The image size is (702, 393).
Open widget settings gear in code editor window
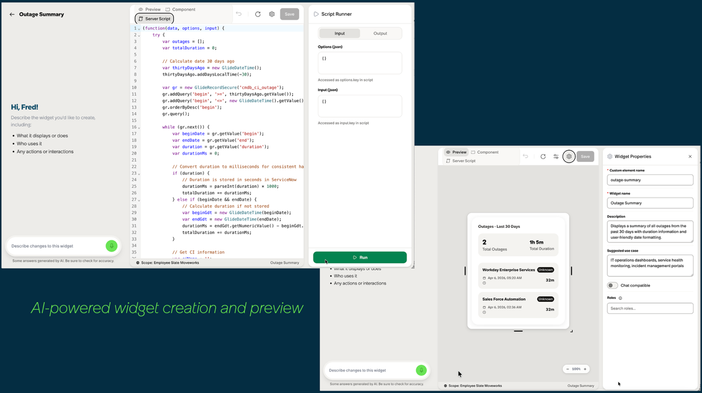(x=272, y=14)
